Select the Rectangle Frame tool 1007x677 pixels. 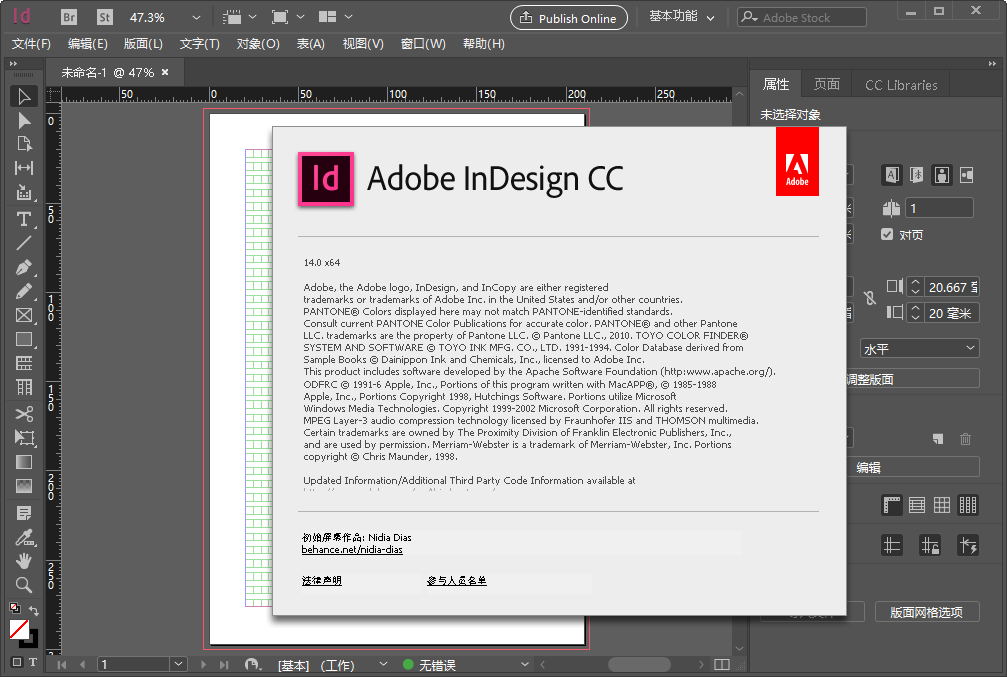[25, 315]
